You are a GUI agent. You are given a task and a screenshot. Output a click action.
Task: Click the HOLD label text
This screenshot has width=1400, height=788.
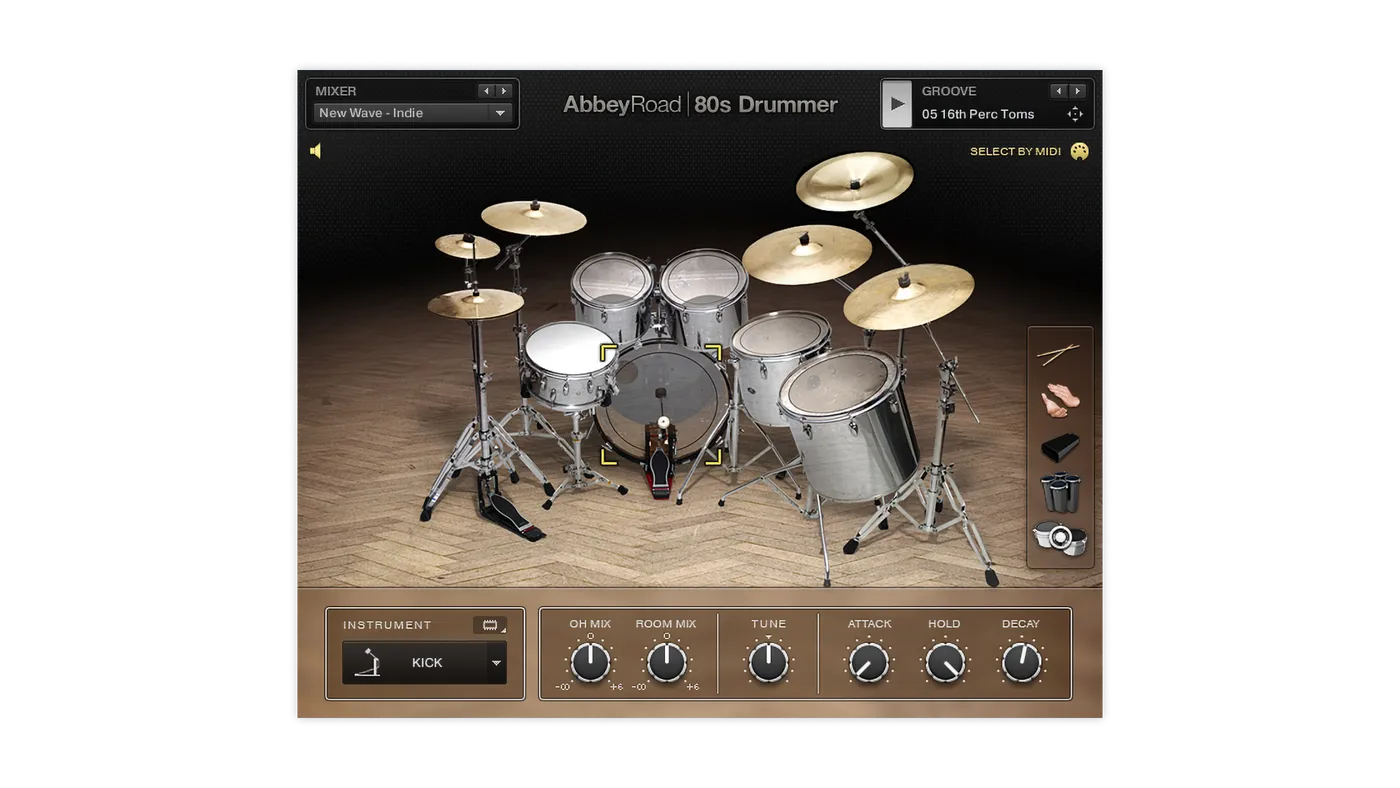pyautogui.click(x=944, y=624)
